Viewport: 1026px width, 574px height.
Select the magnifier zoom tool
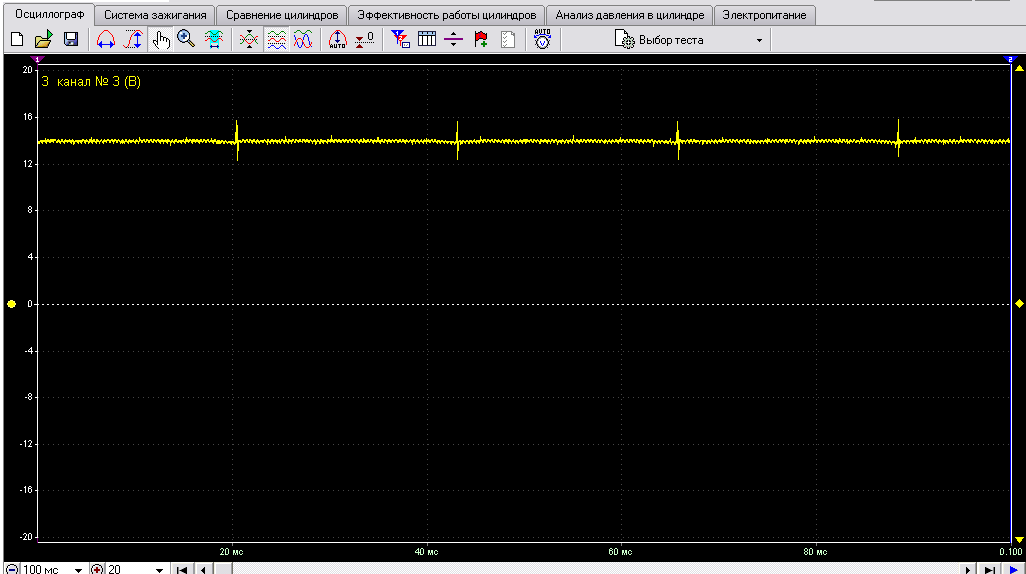(186, 40)
